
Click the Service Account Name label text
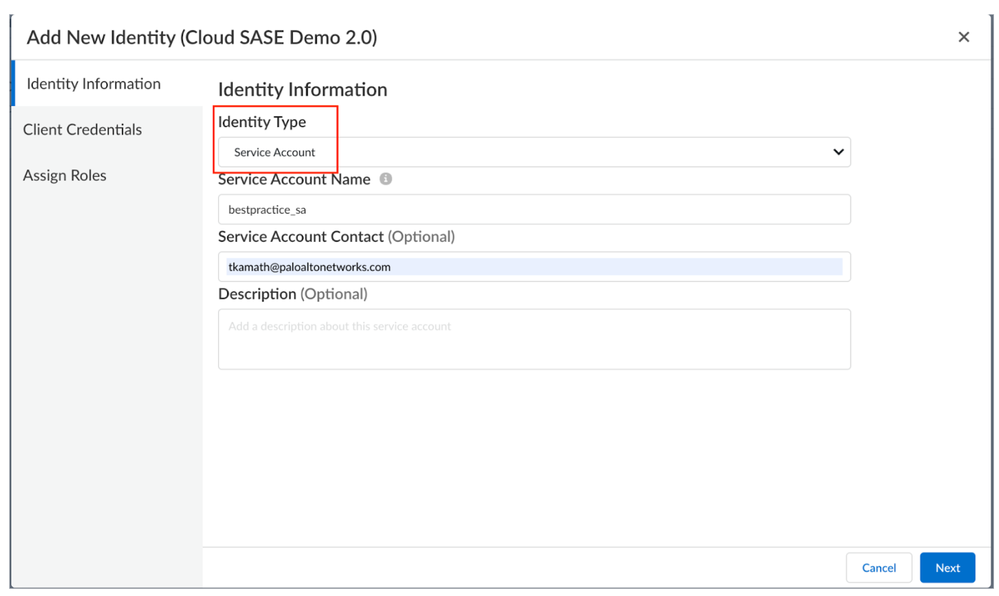294,180
